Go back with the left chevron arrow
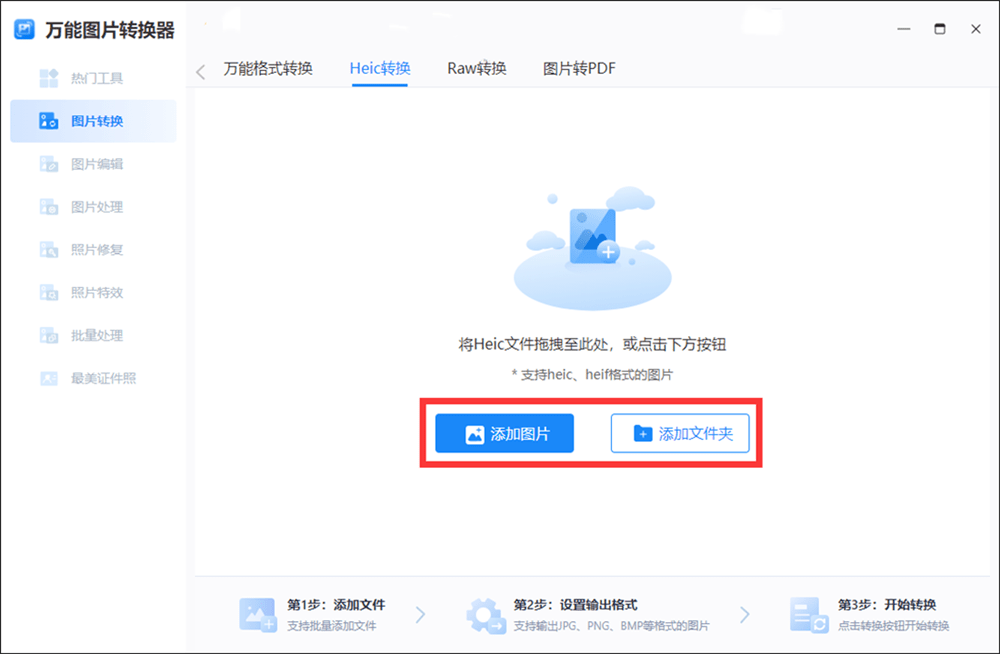Screen dimensions: 1000x654 (201, 72)
